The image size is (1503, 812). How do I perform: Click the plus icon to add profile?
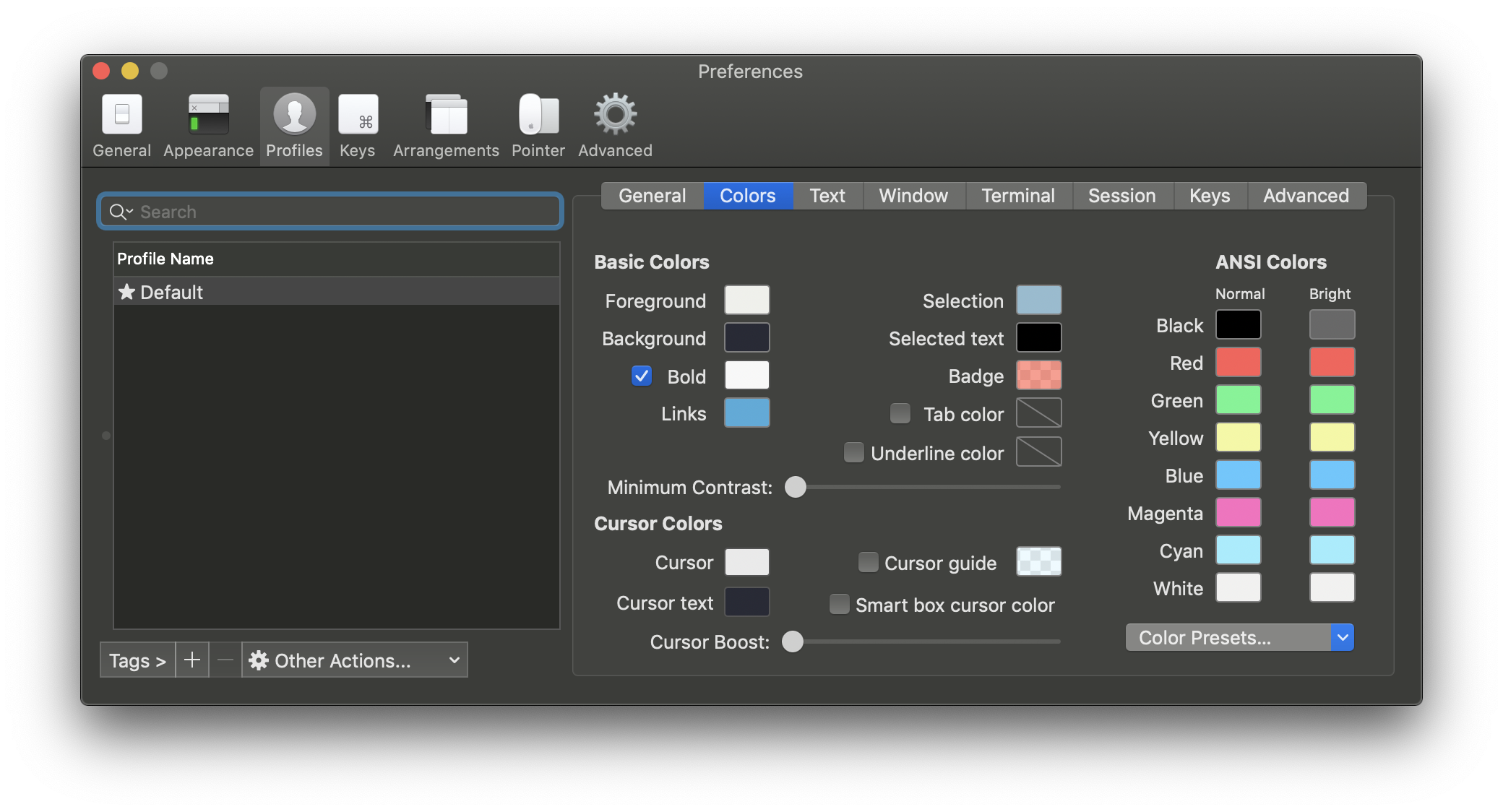(x=192, y=660)
